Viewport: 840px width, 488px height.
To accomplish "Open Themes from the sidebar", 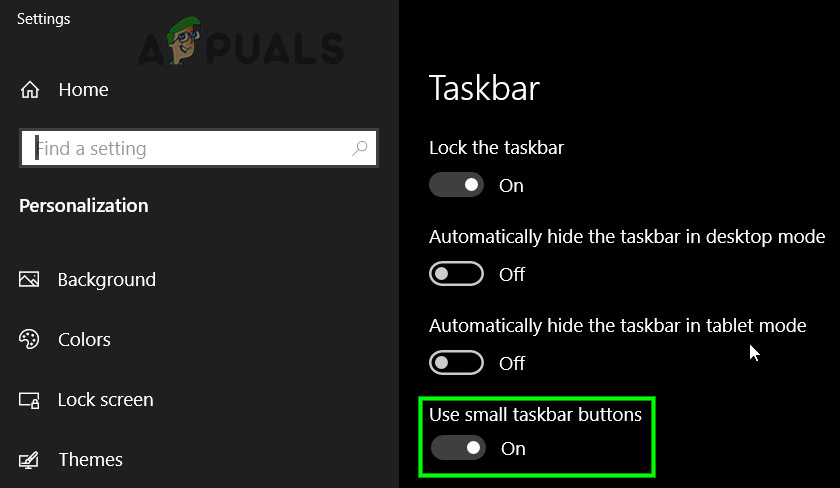I will (x=90, y=460).
